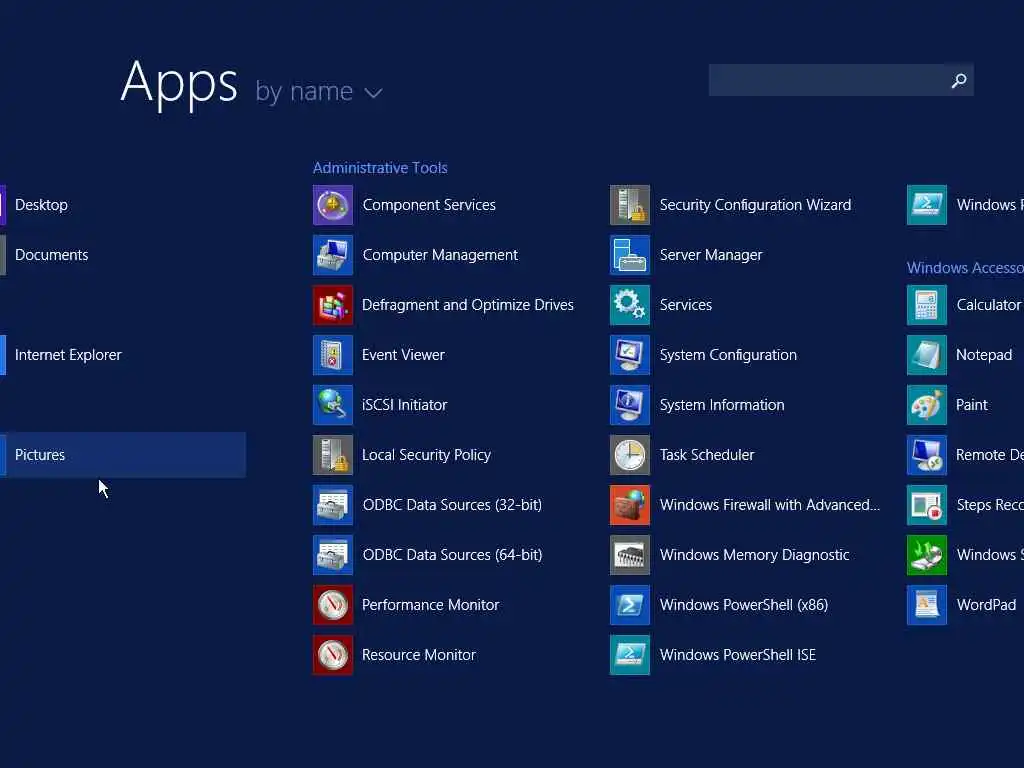Launch the WordPad icon
Viewport: 1024px width, 768px height.
(x=927, y=605)
